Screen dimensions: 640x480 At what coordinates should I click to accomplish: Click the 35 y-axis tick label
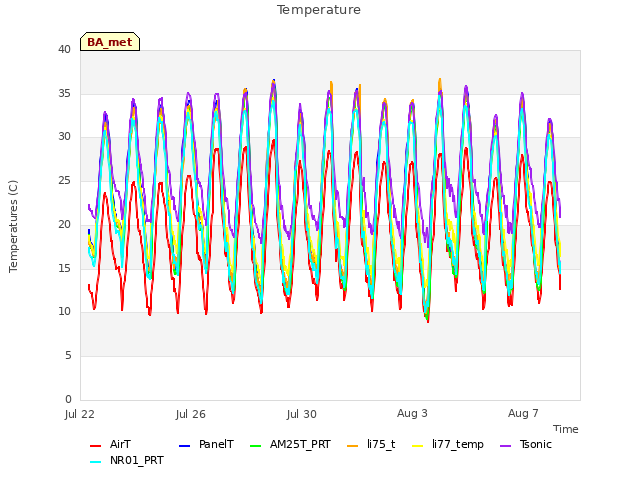click(64, 93)
